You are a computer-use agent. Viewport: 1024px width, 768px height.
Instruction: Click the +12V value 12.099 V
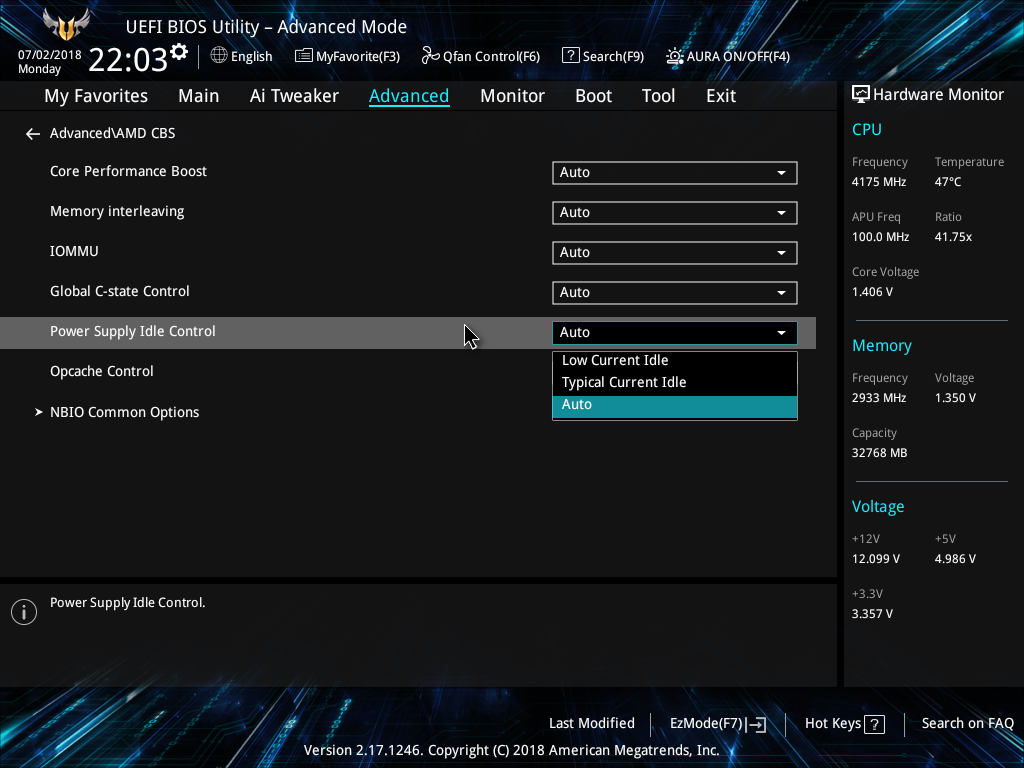(876, 559)
